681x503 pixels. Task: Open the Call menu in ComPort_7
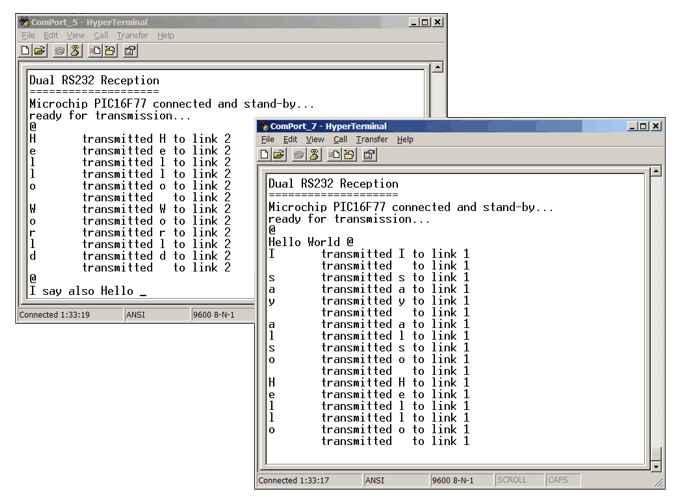[340, 139]
